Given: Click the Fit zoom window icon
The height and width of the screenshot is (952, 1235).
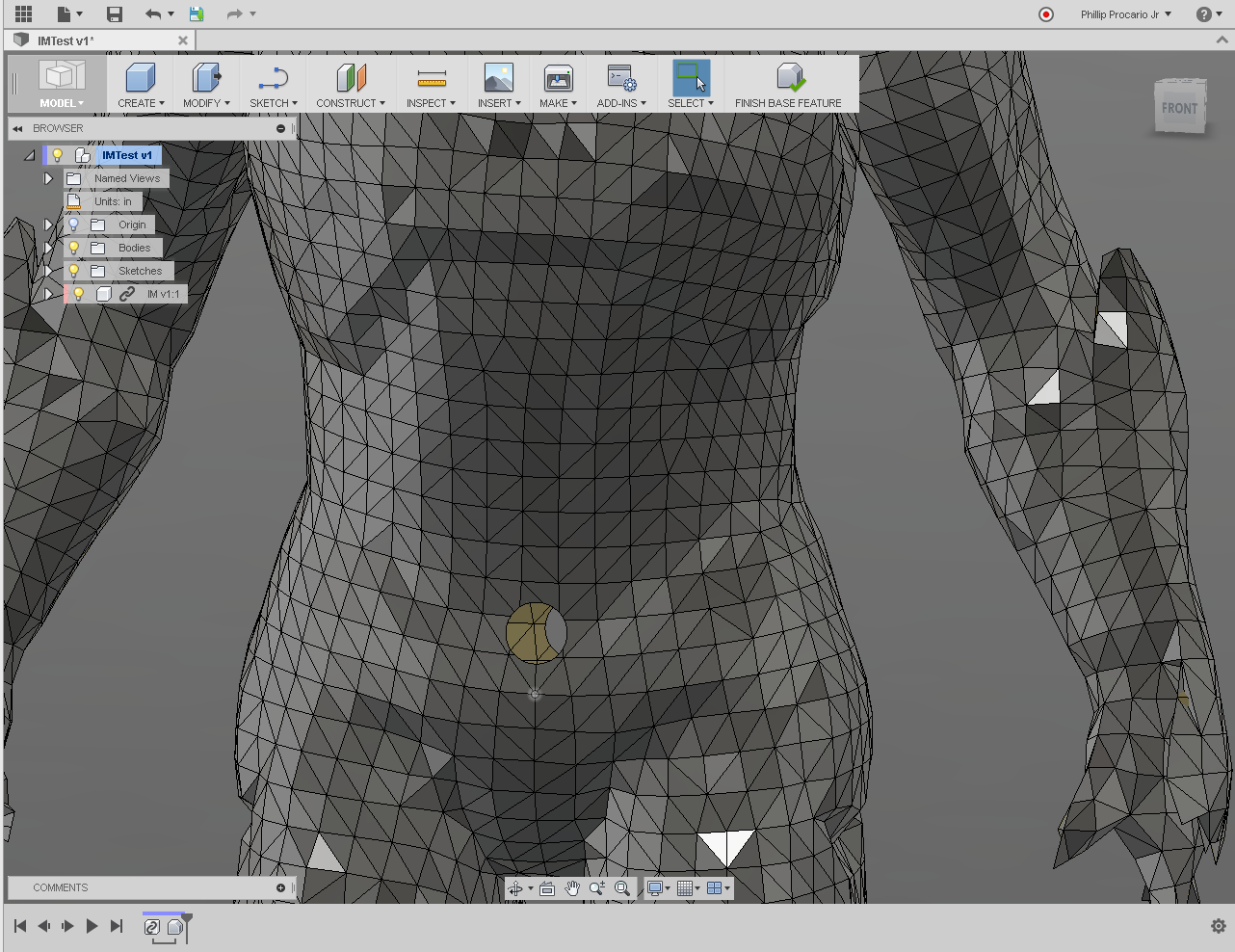Looking at the screenshot, I should [622, 888].
